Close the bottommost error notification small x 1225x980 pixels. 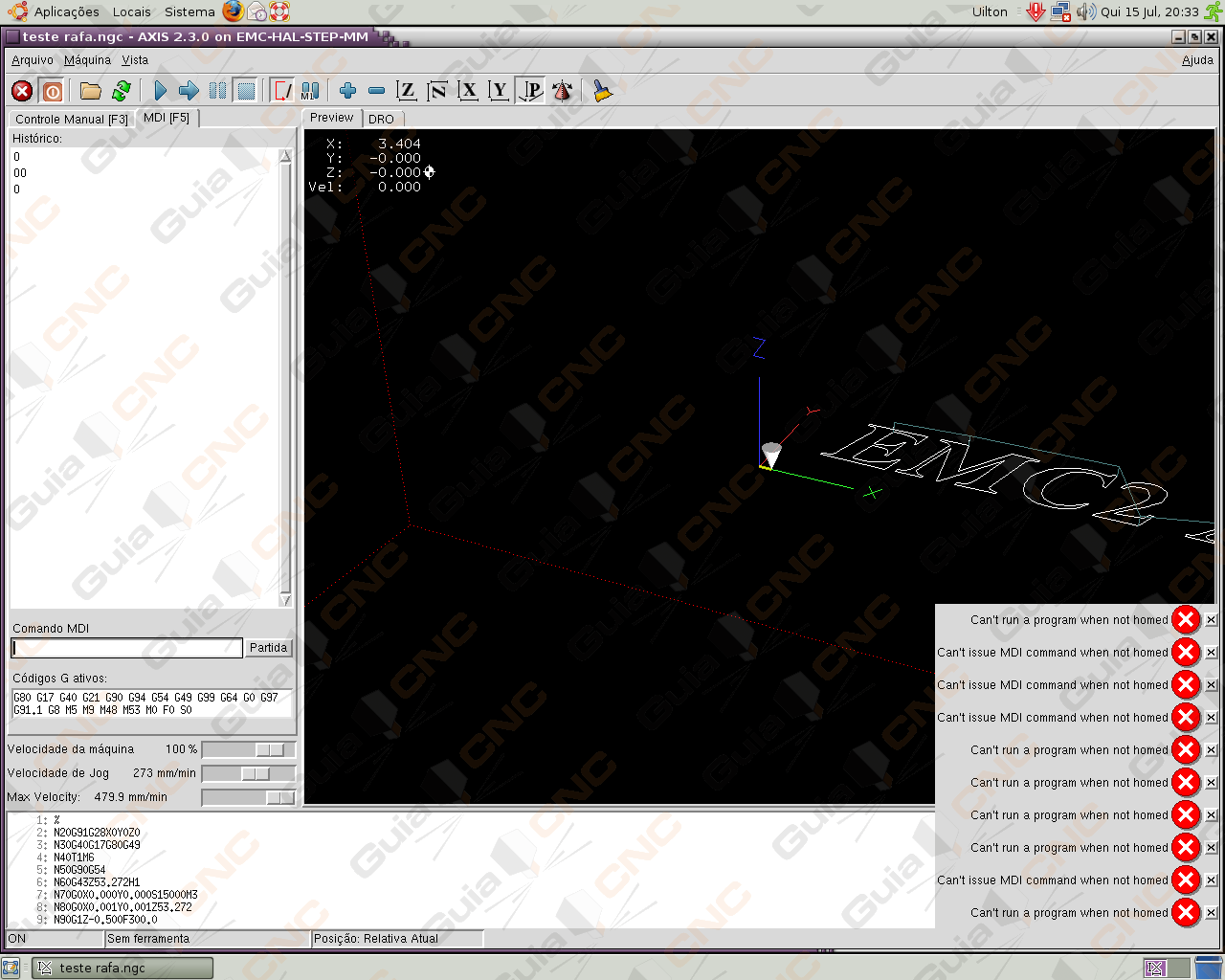(1211, 913)
